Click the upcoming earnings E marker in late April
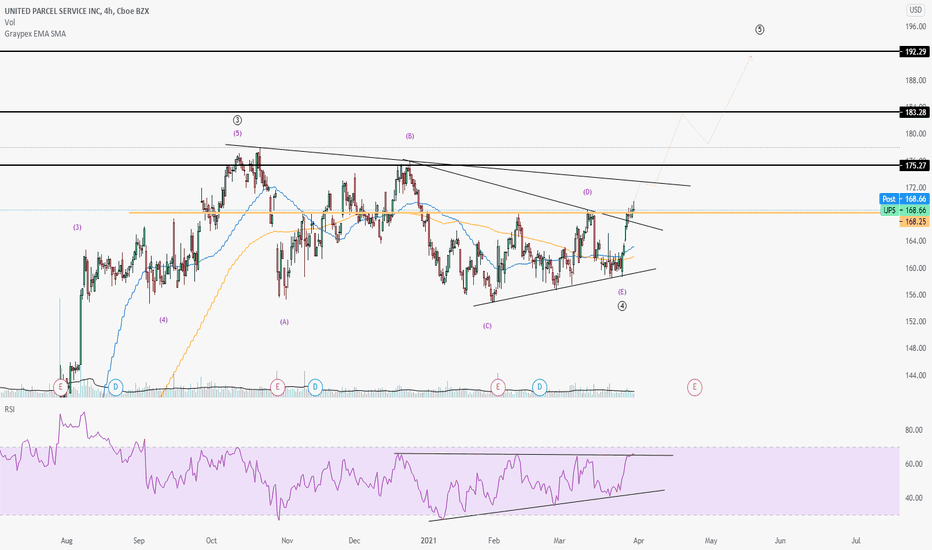Viewport: 932px width, 550px height. tap(694, 388)
